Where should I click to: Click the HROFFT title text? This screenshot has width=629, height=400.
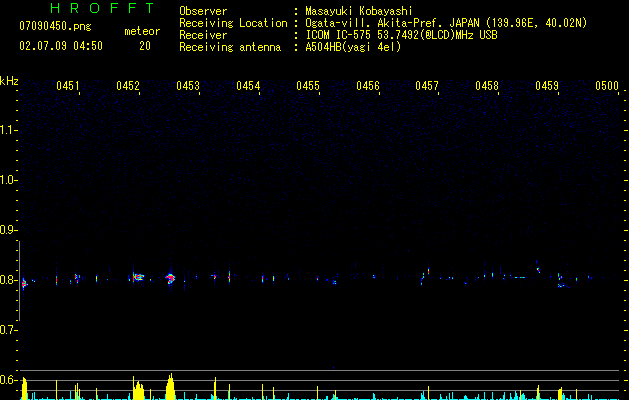[x=102, y=8]
